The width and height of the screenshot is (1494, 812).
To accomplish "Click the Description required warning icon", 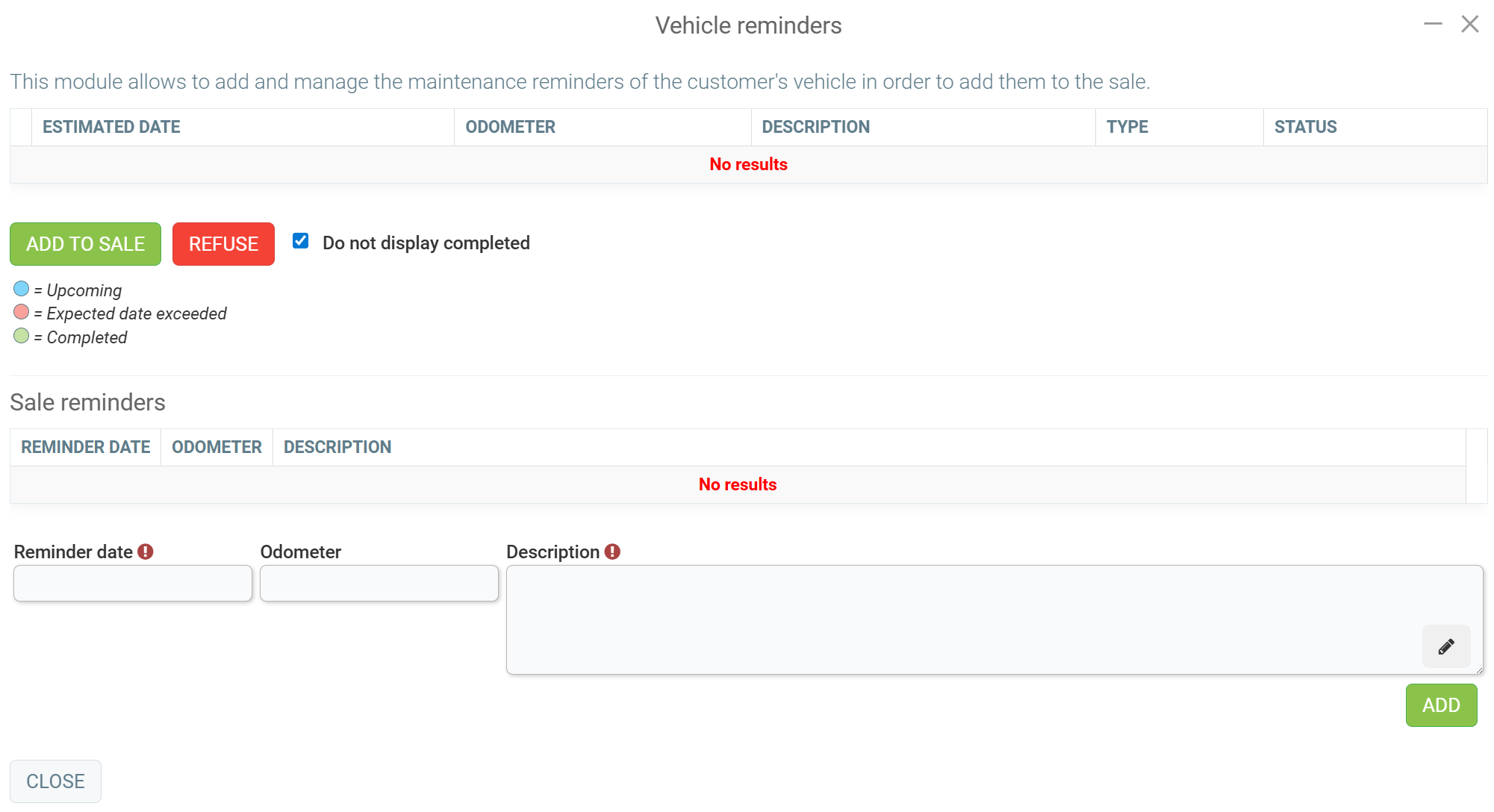I will 612,552.
